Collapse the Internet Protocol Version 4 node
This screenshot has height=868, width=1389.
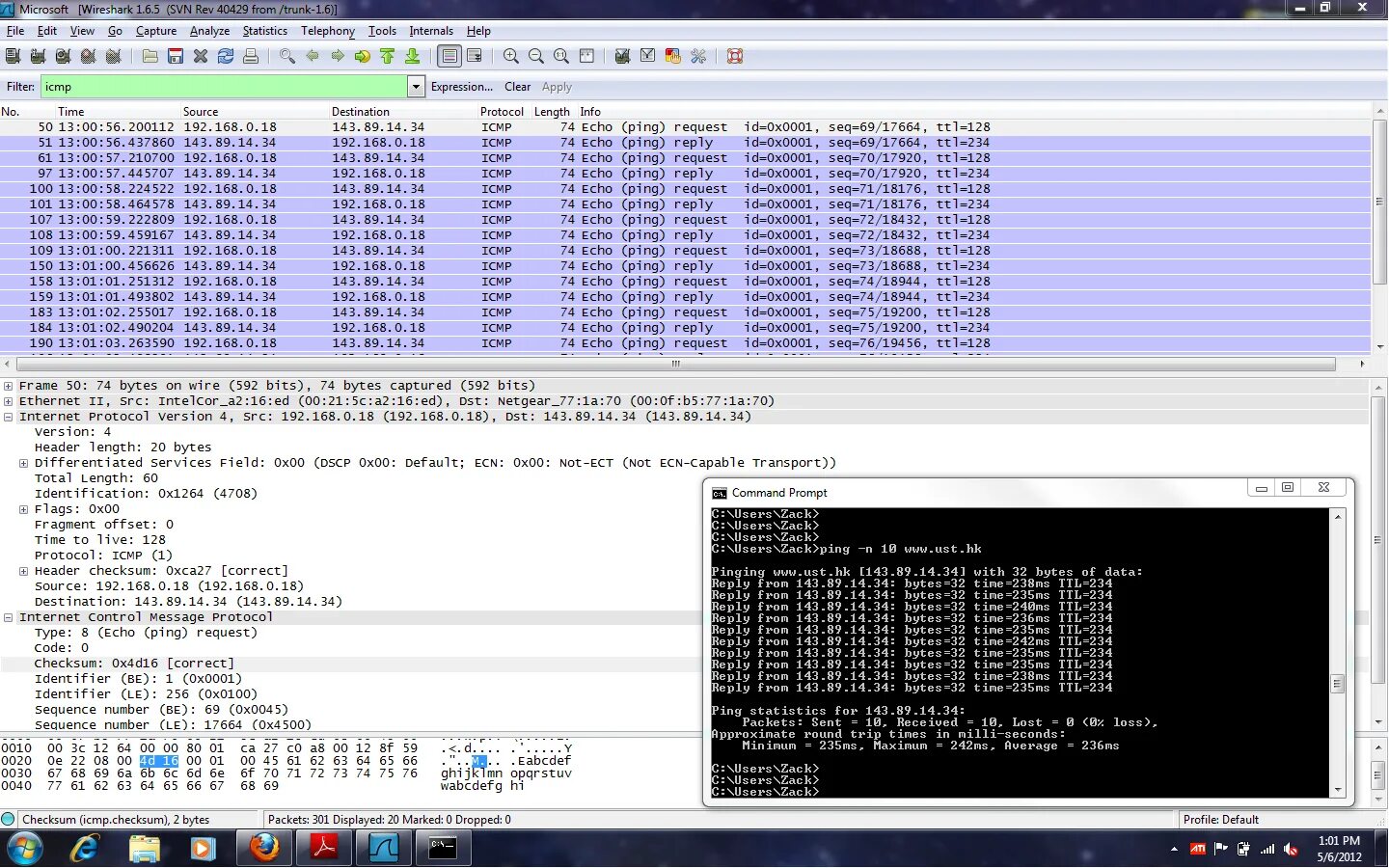coord(9,417)
